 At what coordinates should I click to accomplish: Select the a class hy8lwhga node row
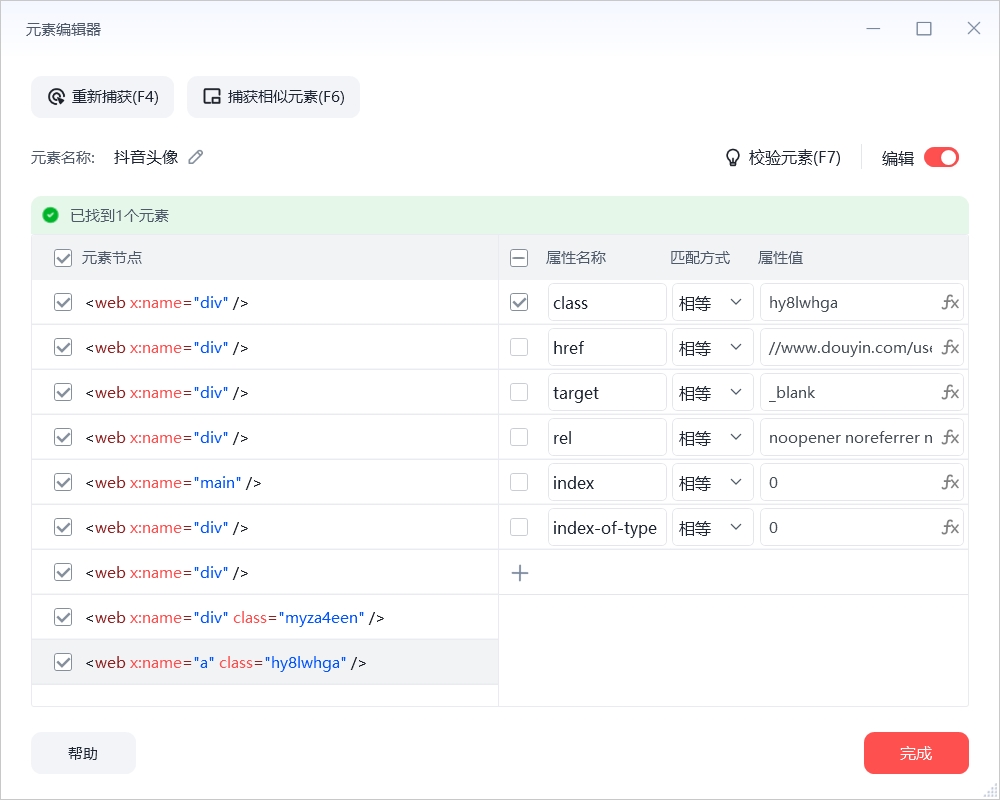(x=265, y=662)
